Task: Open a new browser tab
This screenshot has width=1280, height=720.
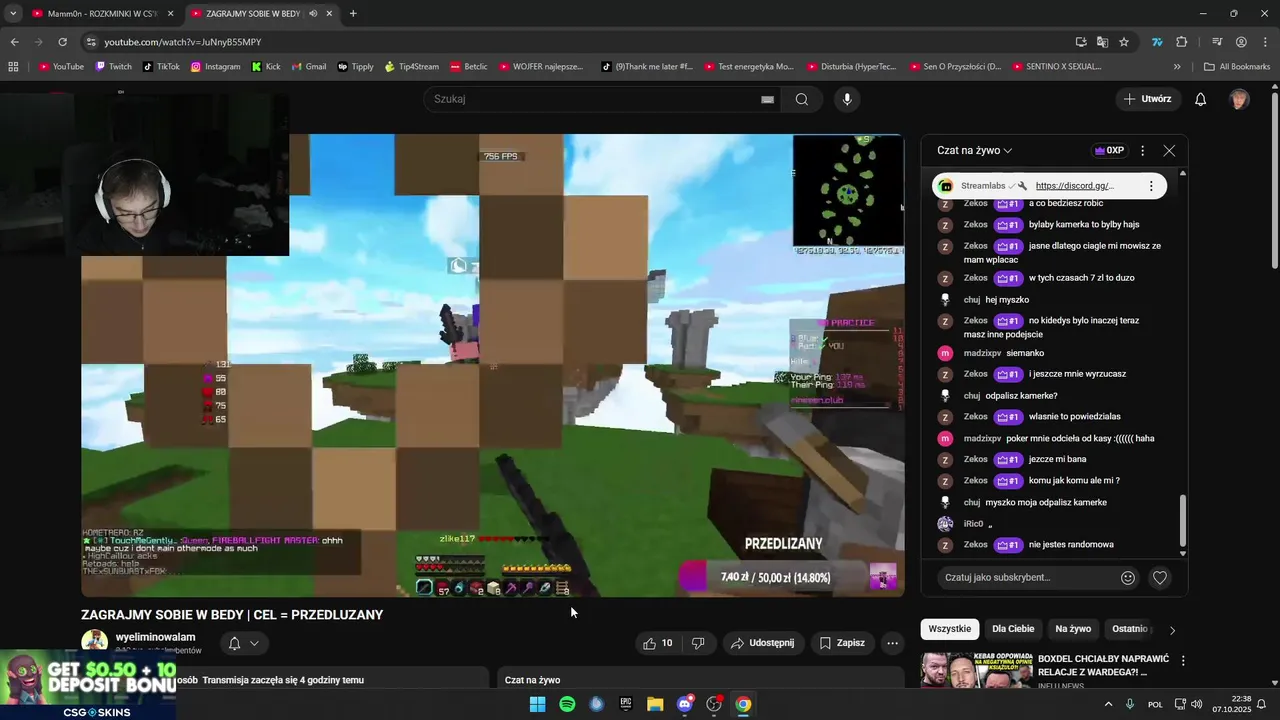Action: [x=353, y=14]
